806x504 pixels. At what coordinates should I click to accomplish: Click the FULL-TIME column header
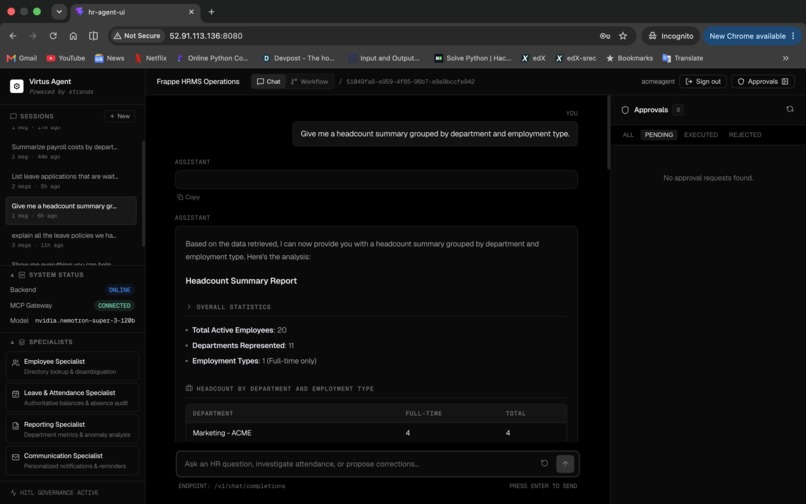[424, 413]
